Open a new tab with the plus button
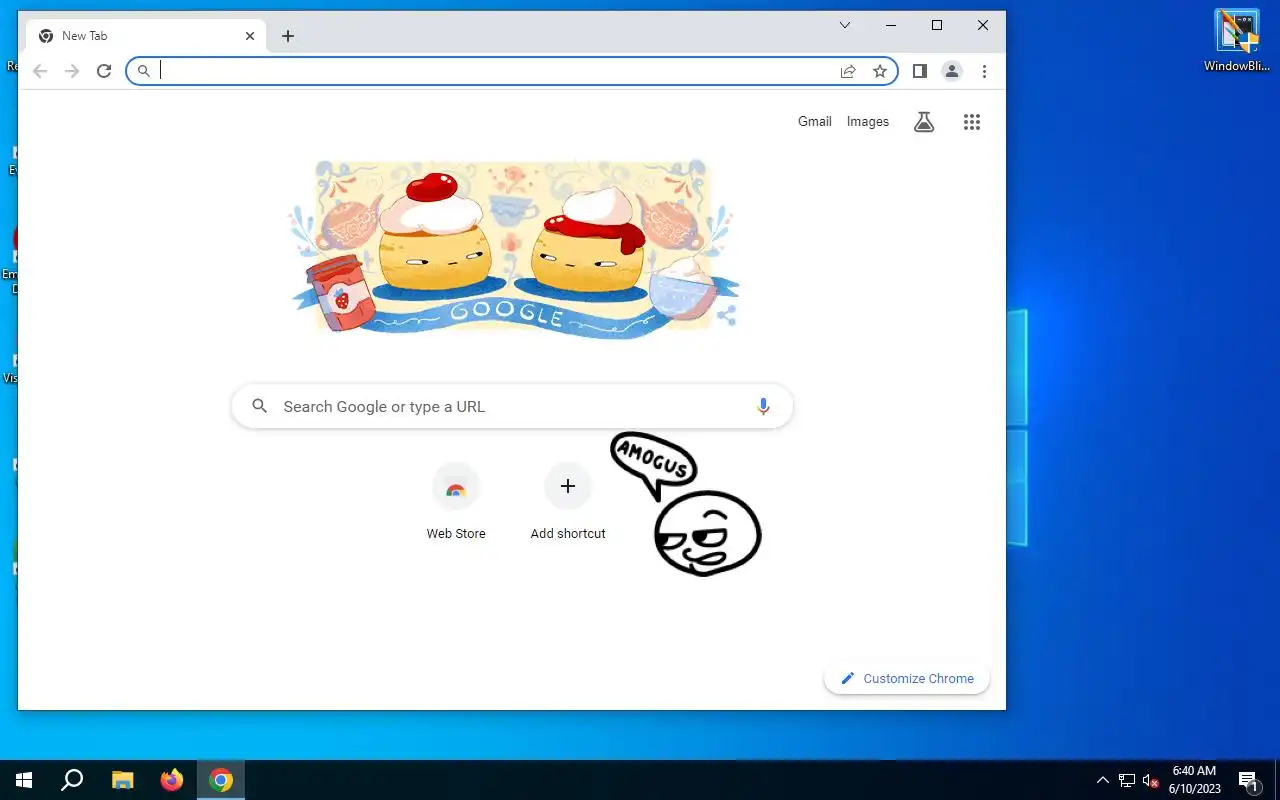This screenshot has height=800, width=1280. 288,36
